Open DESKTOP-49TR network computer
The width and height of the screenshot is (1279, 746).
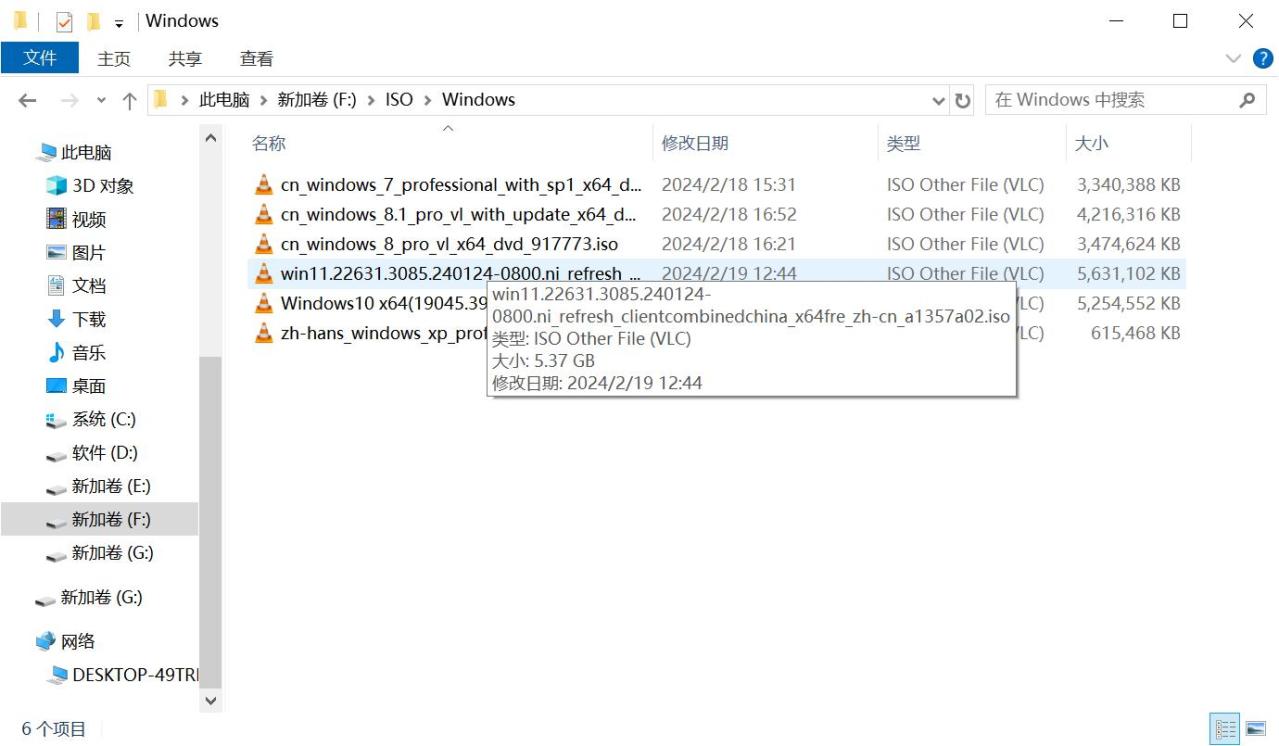(x=135, y=675)
